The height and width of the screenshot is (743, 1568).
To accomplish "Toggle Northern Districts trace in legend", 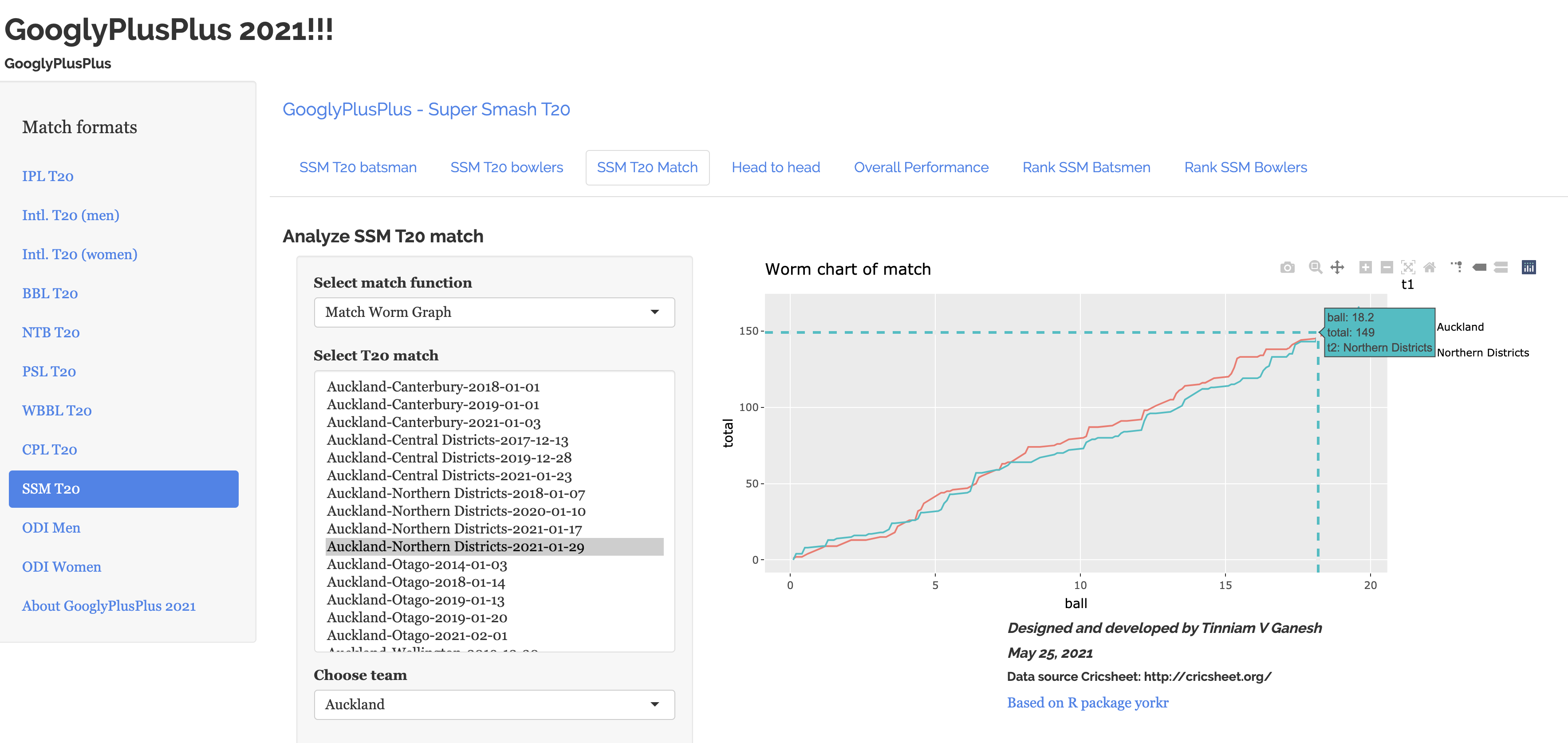I will coord(1482,352).
